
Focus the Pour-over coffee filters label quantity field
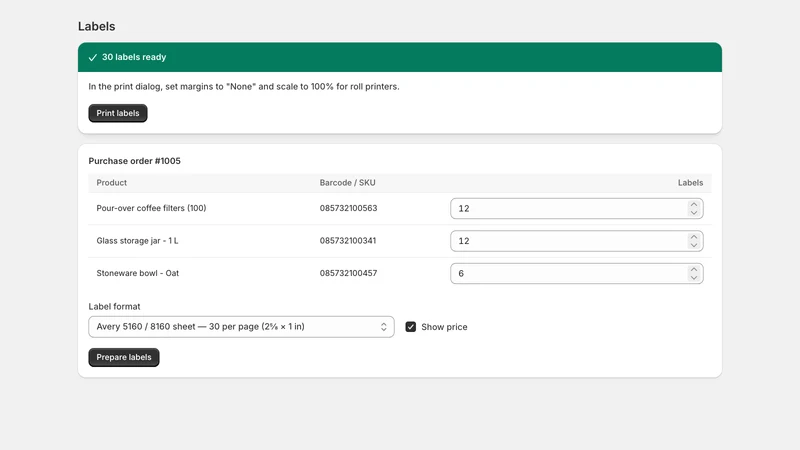[x=577, y=209]
